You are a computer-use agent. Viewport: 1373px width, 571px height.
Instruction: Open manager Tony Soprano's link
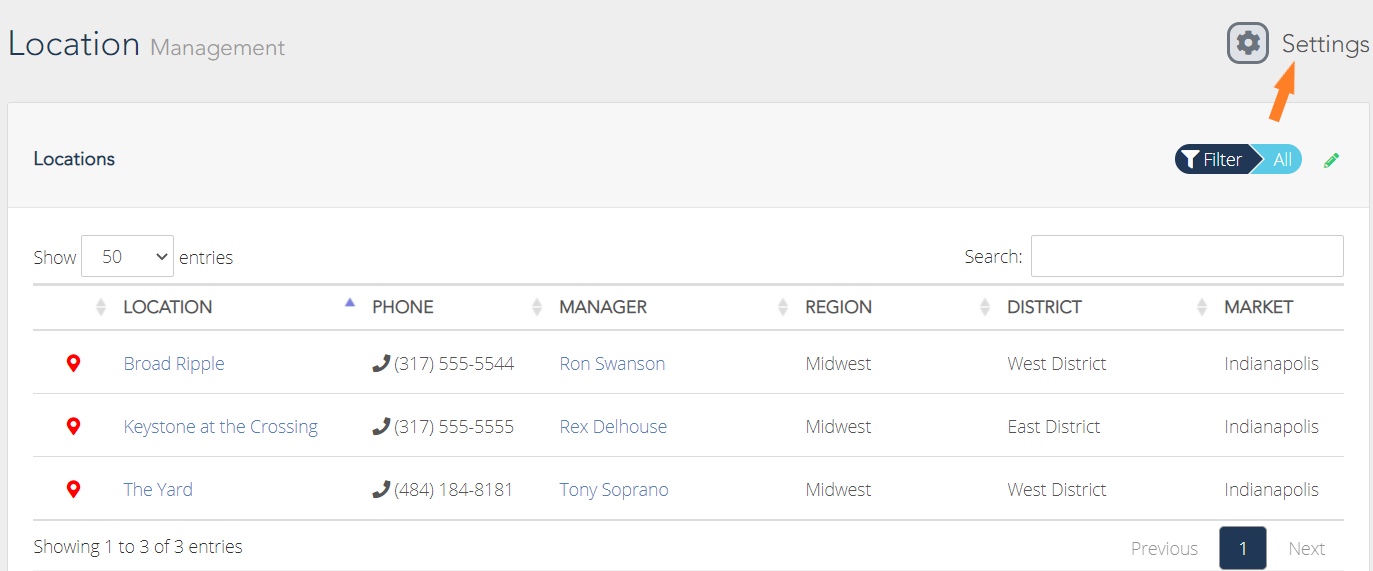[614, 489]
